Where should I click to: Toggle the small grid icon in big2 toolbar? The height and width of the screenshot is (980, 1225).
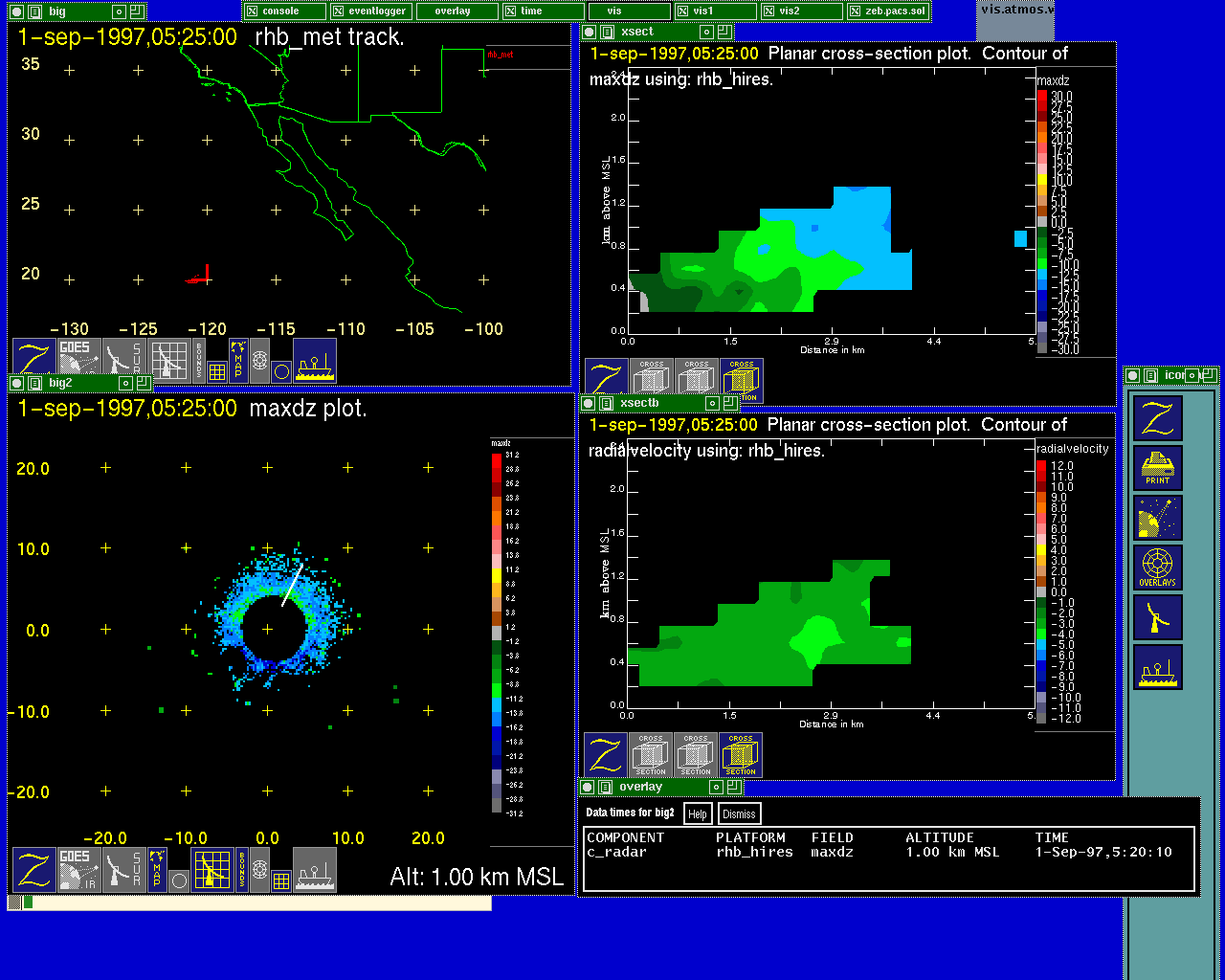pos(281,880)
